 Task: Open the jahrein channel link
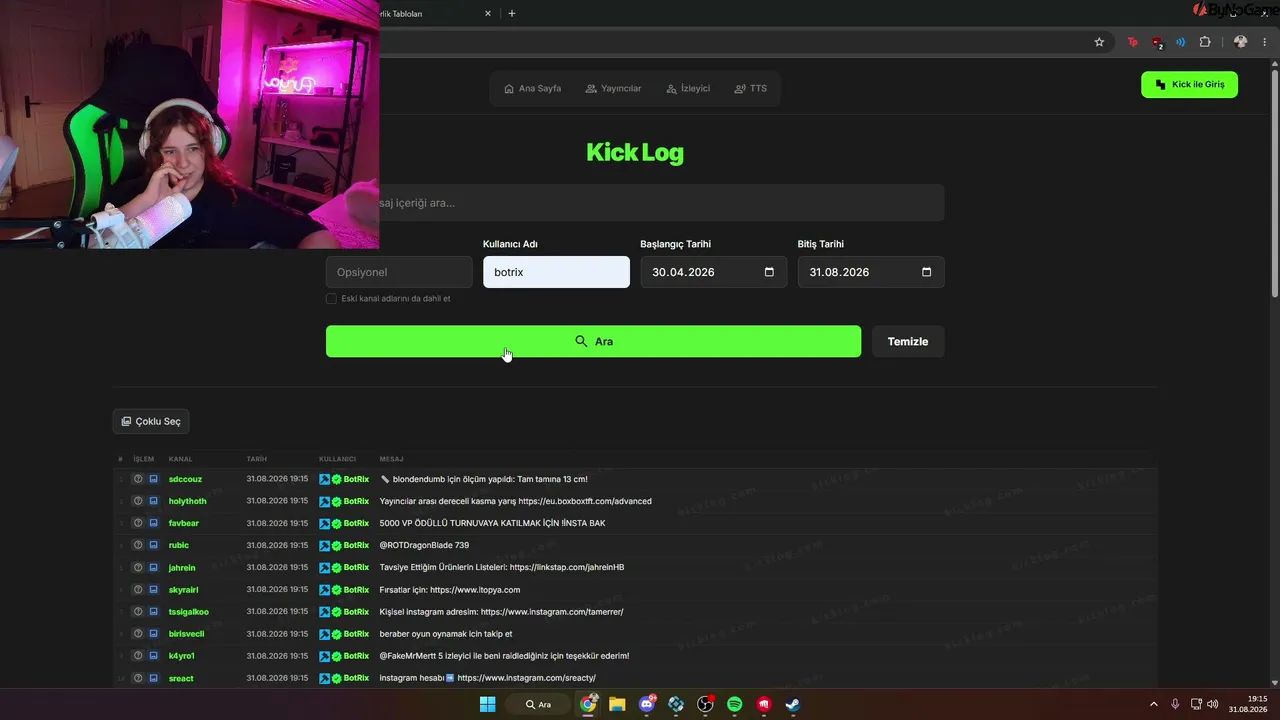coord(182,567)
